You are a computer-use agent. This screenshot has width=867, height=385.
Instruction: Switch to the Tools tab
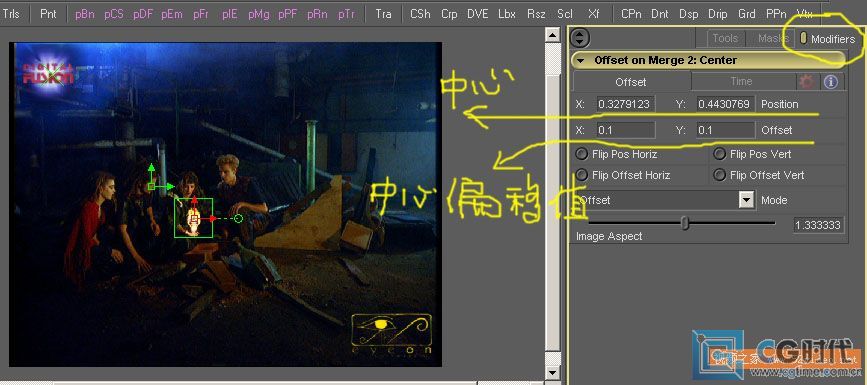[725, 38]
